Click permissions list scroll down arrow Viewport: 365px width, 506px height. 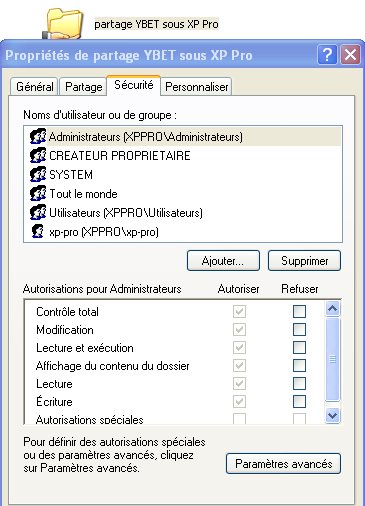point(332,415)
